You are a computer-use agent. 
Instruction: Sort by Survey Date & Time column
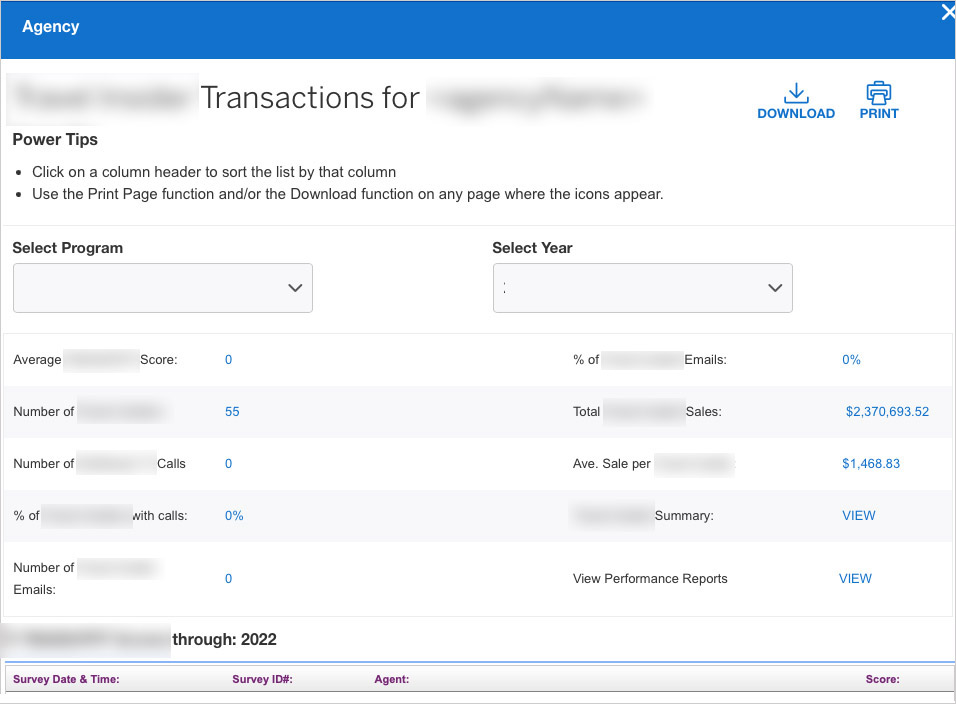click(66, 680)
